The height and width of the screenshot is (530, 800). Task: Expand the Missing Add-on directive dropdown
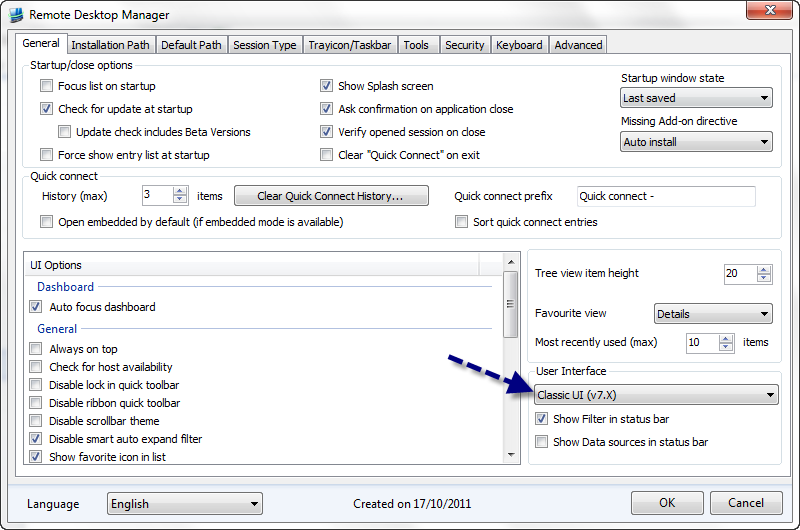pyautogui.click(x=696, y=142)
